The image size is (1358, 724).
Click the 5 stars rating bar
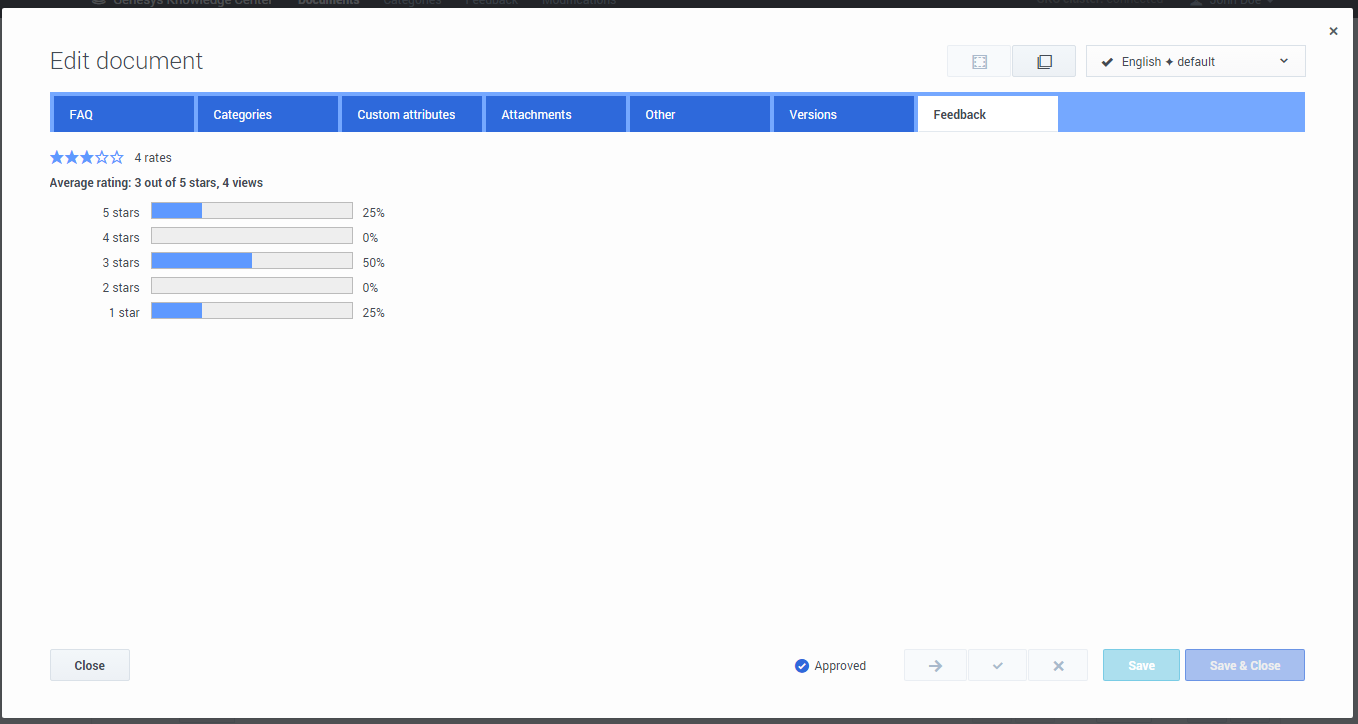click(252, 212)
